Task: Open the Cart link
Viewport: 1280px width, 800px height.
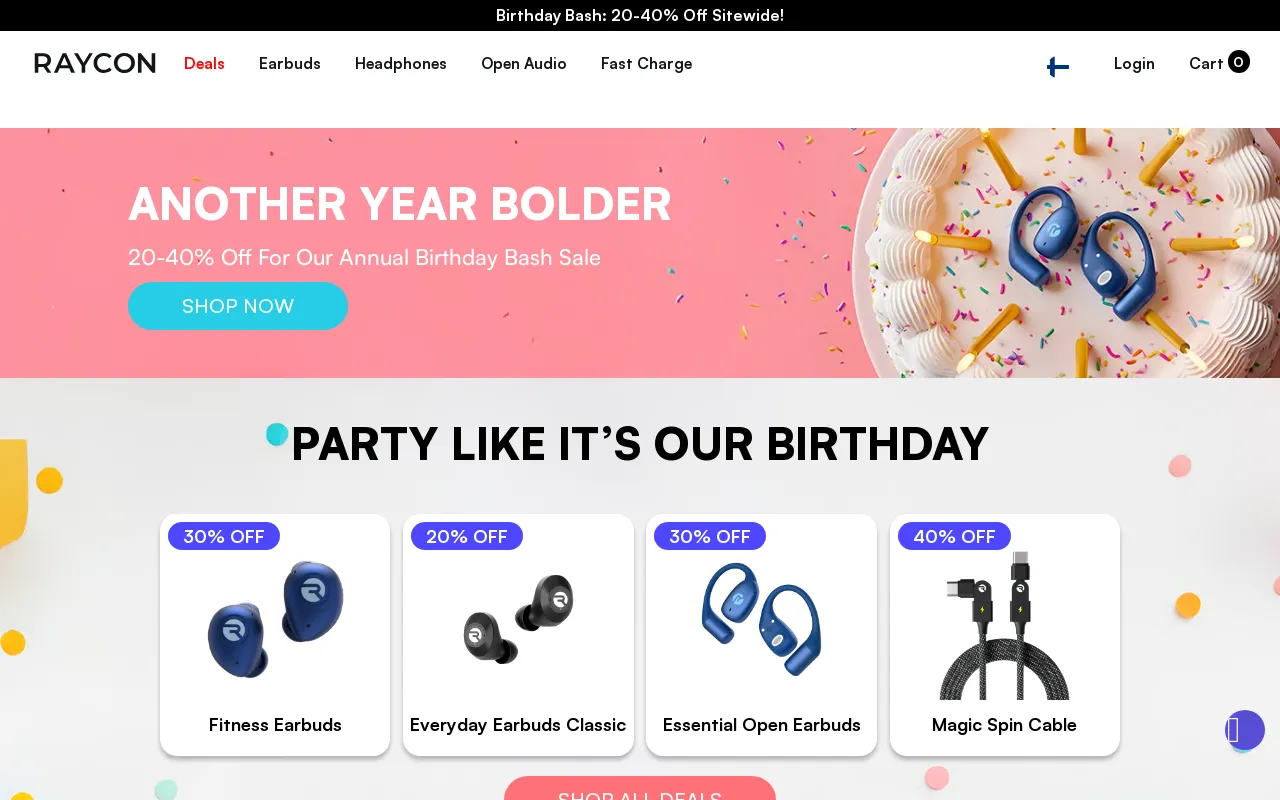Action: [1206, 64]
